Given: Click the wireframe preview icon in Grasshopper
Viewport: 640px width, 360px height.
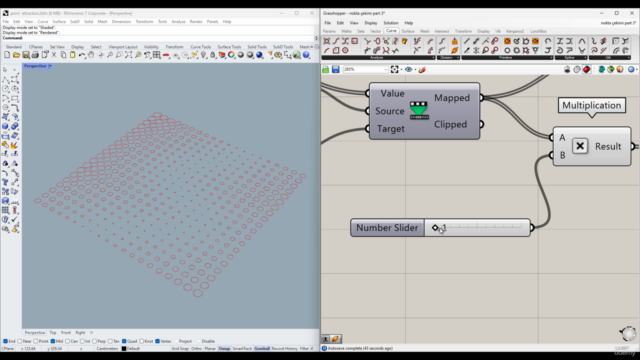Looking at the screenshot, I should click(577, 70).
